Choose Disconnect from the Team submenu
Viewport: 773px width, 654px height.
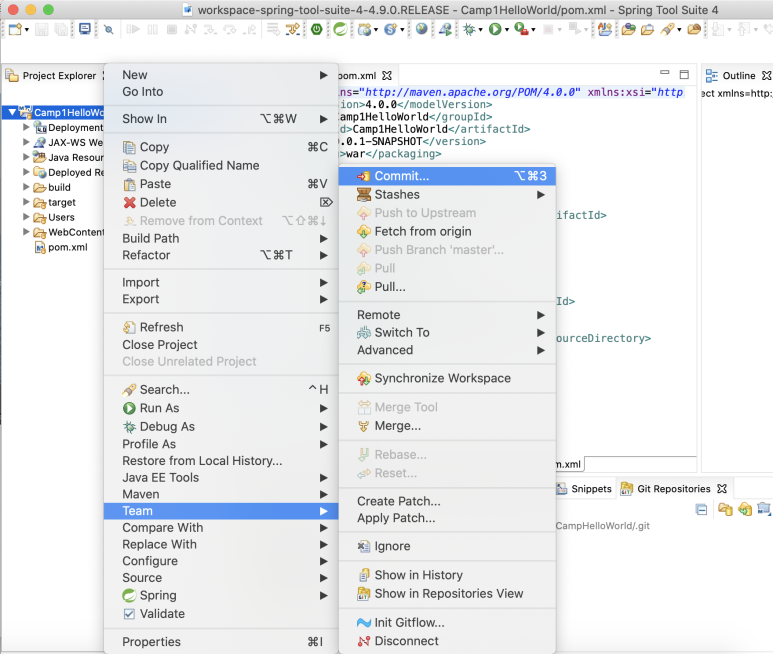[x=447, y=641]
